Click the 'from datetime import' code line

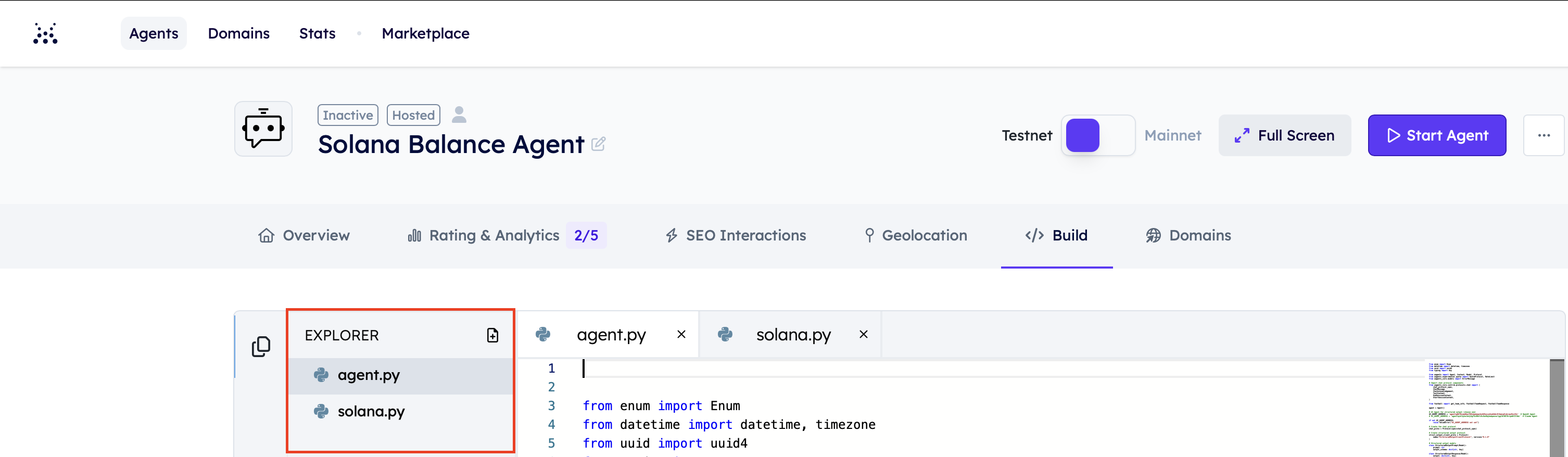[729, 425]
